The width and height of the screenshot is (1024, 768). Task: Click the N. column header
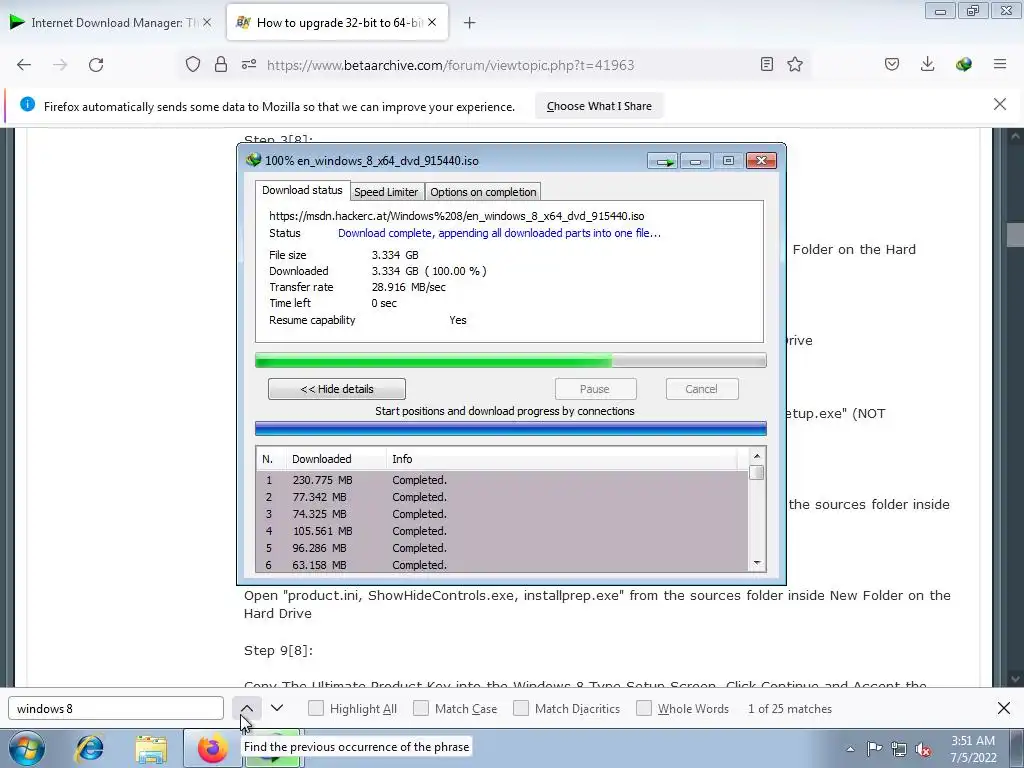tap(271, 459)
